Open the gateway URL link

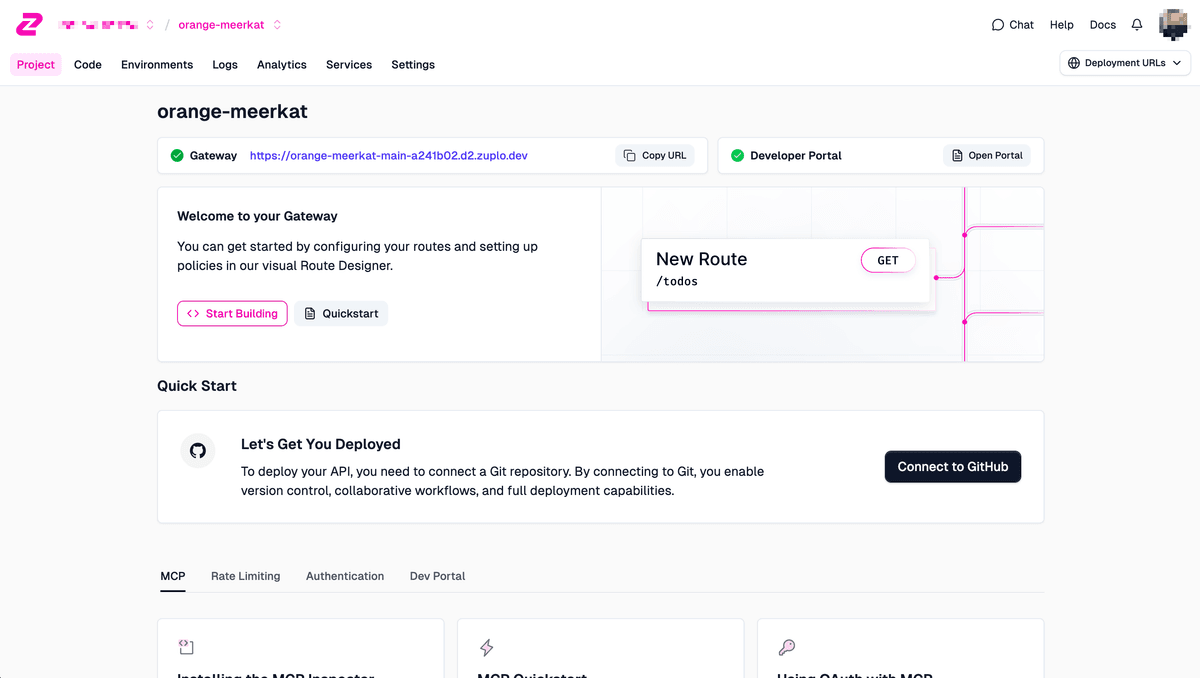[x=388, y=156]
